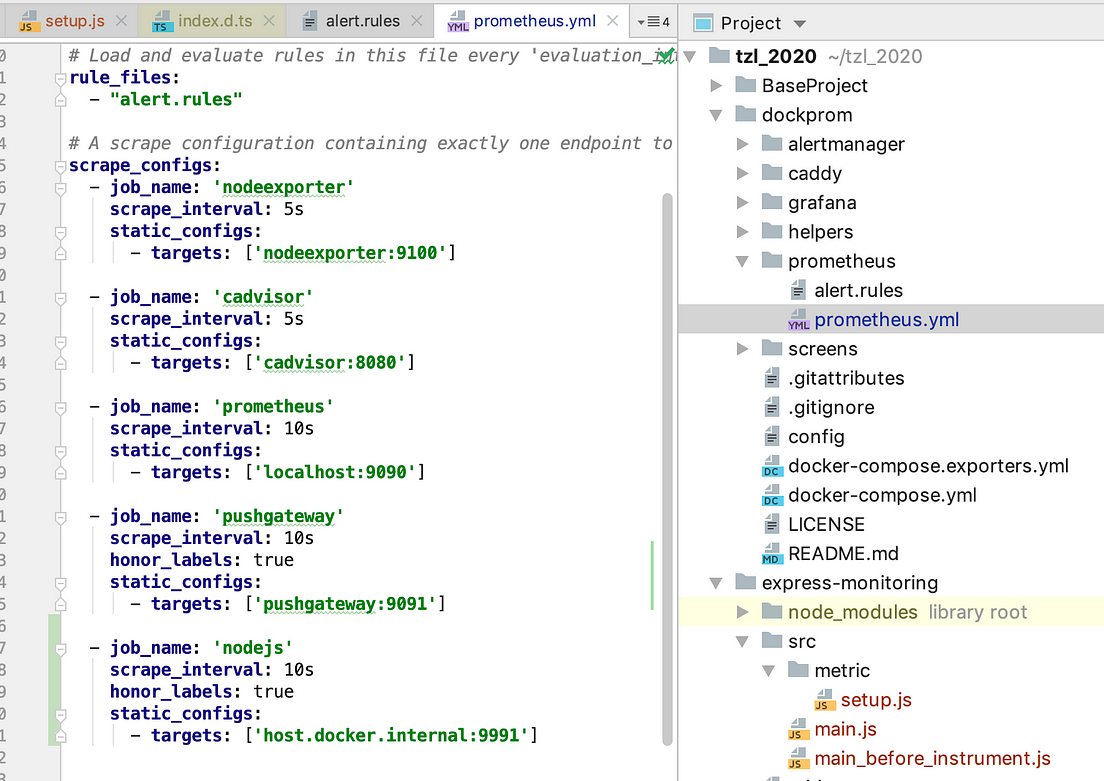
Task: Click the screens folder icon
Action: 772,348
